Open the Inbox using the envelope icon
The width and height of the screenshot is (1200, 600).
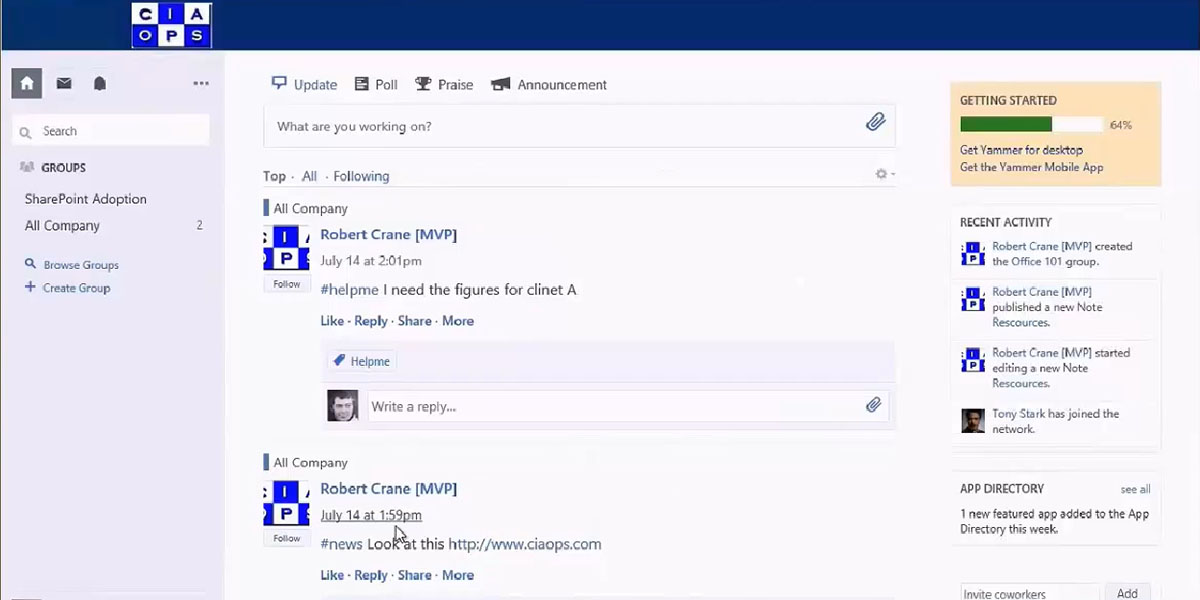coord(63,83)
